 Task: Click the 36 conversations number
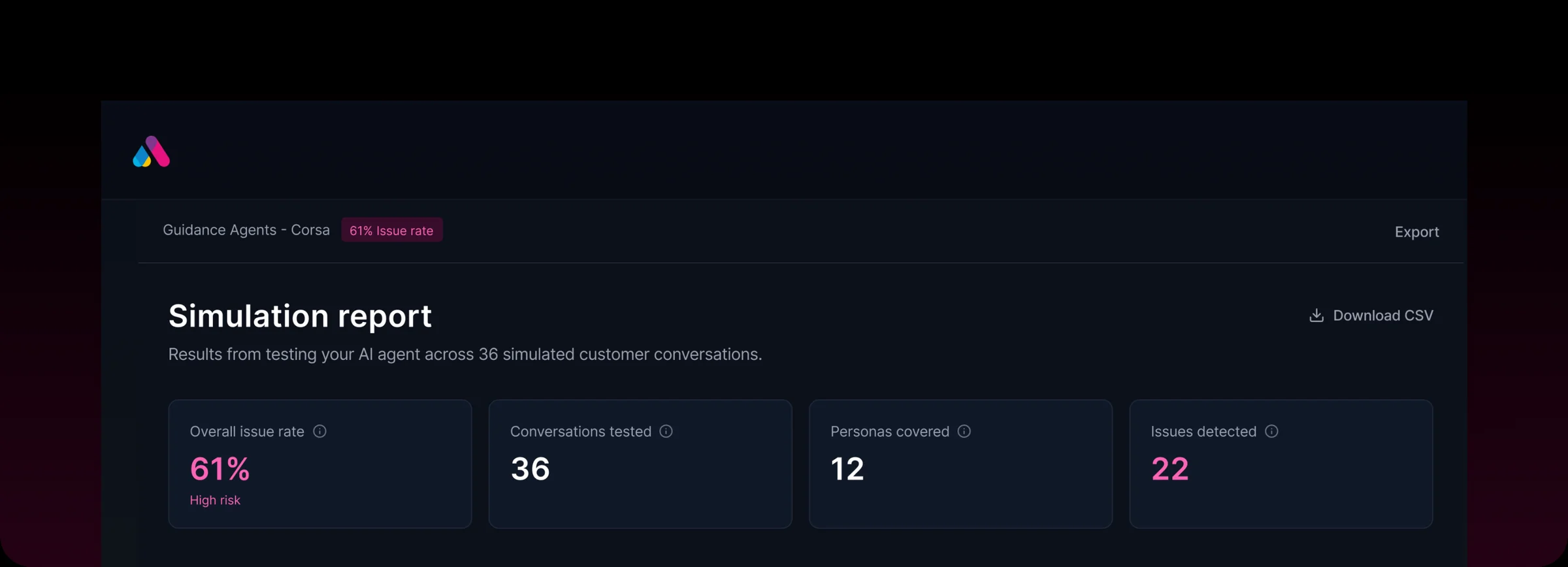[x=530, y=469]
